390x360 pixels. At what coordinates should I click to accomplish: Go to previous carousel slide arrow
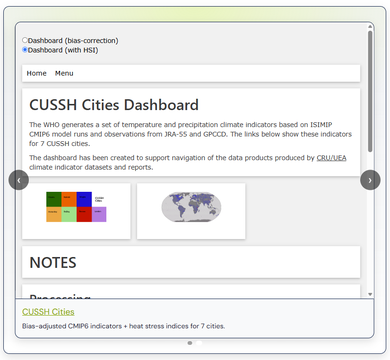point(19,180)
